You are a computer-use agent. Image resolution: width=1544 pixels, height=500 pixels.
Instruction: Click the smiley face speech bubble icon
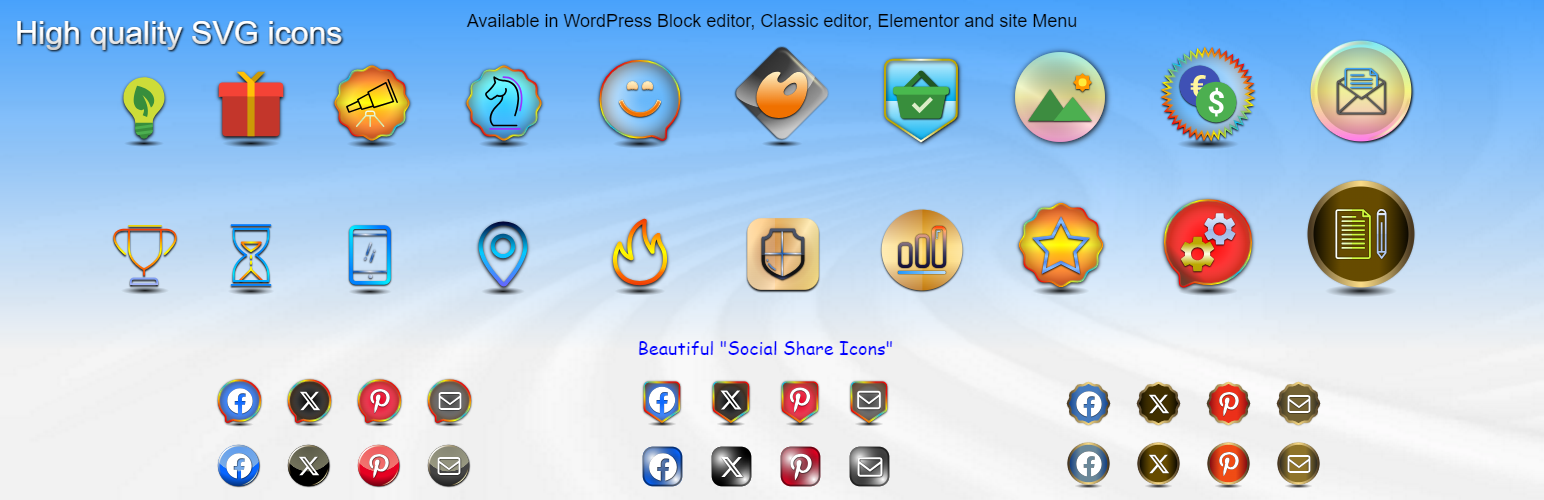[x=640, y=100]
